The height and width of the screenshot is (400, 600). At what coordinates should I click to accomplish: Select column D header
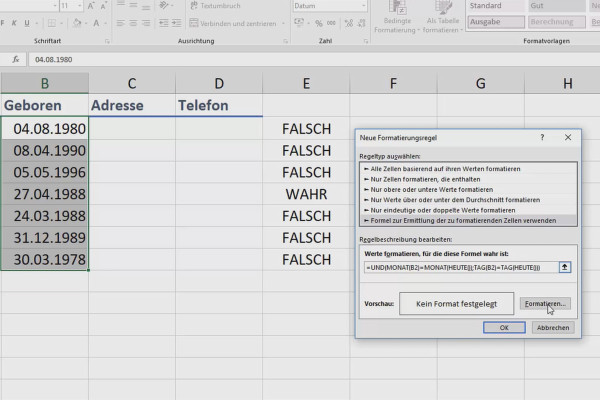[x=219, y=83]
